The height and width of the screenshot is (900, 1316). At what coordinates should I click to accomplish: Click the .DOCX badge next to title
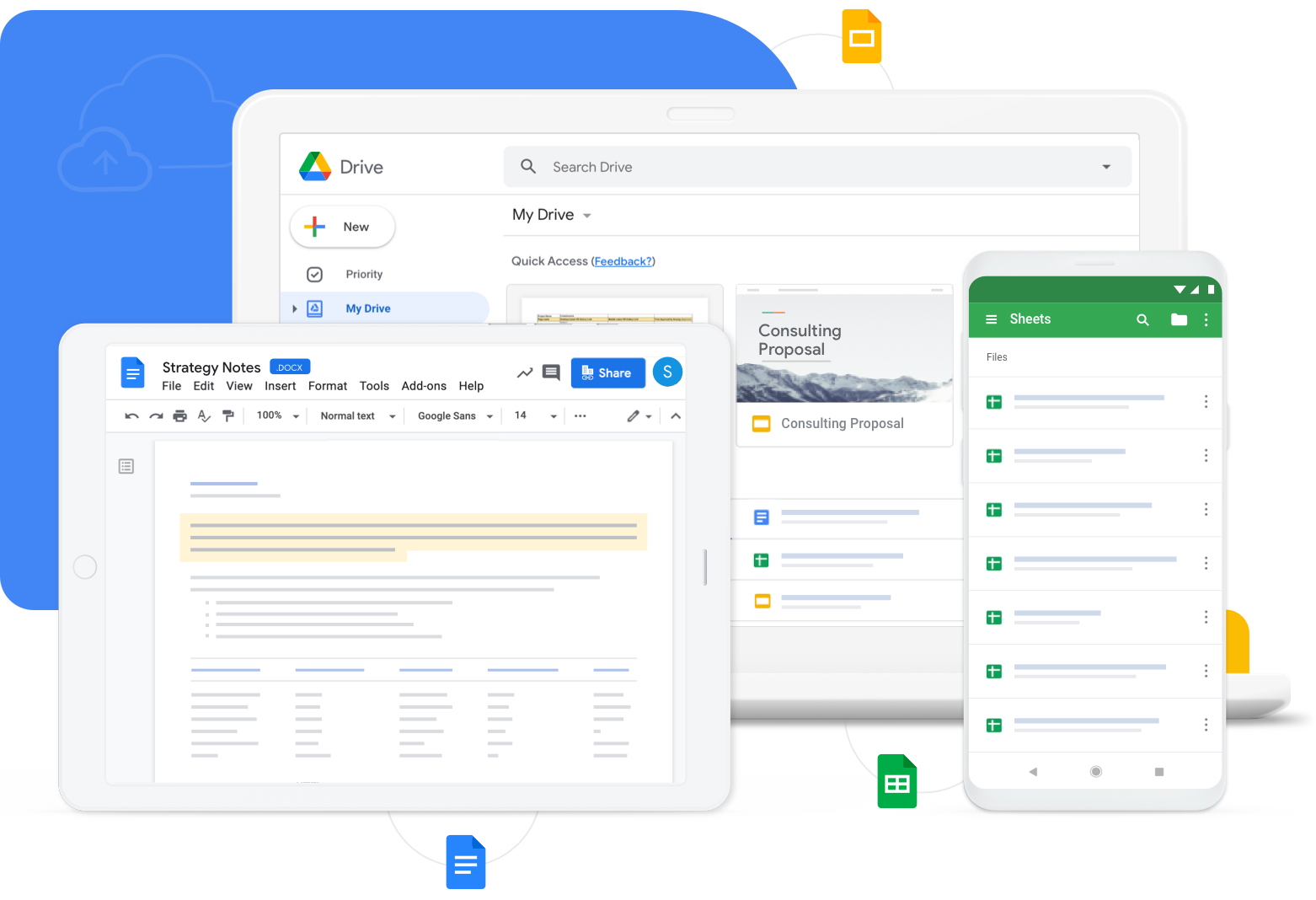pyautogui.click(x=290, y=367)
